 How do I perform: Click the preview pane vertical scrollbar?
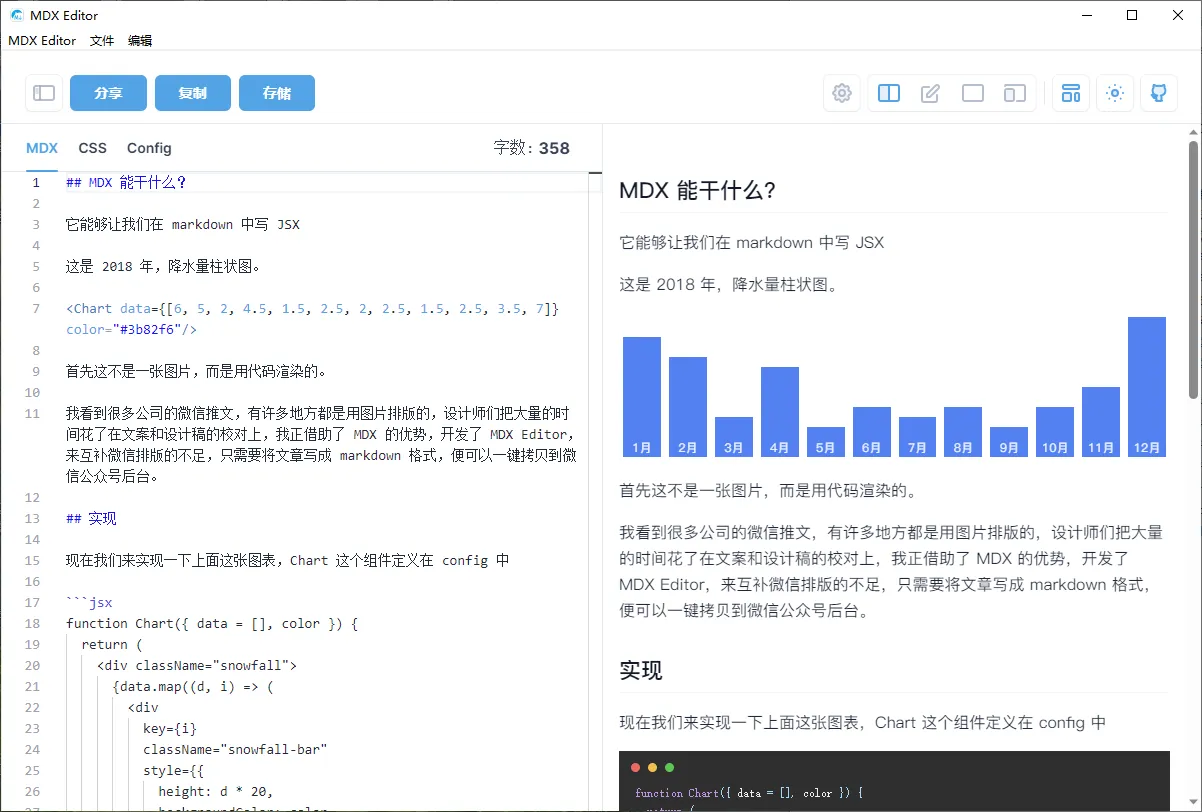[1193, 270]
